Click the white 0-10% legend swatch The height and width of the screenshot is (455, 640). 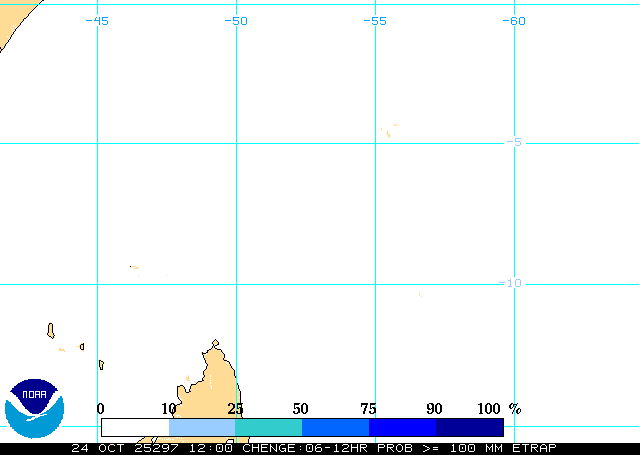tap(134, 427)
